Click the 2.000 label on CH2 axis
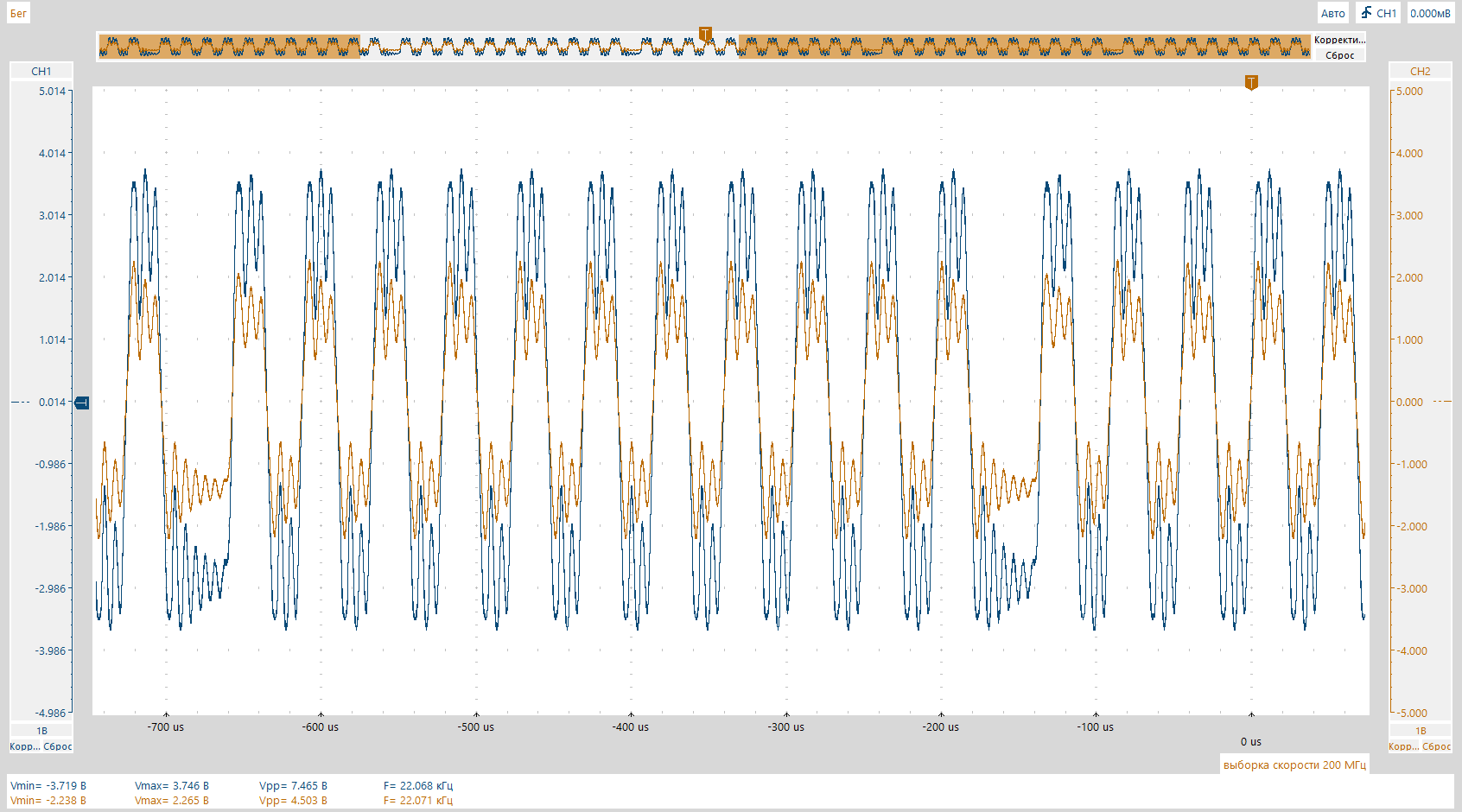Image resolution: width=1462 pixels, height=812 pixels. coord(1409,277)
